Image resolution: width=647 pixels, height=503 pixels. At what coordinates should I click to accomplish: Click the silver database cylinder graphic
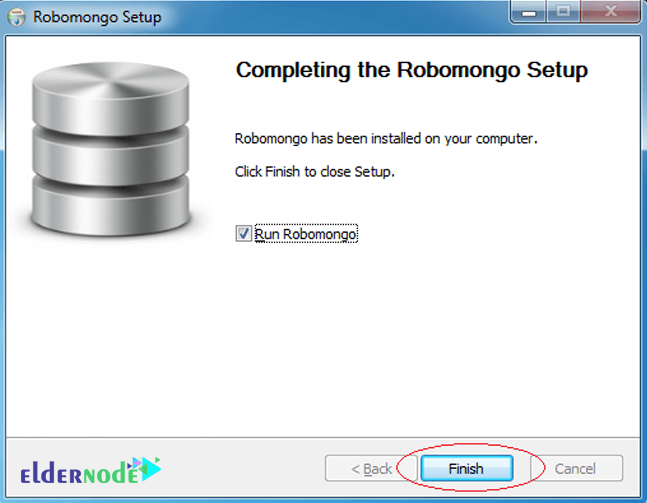pos(111,149)
